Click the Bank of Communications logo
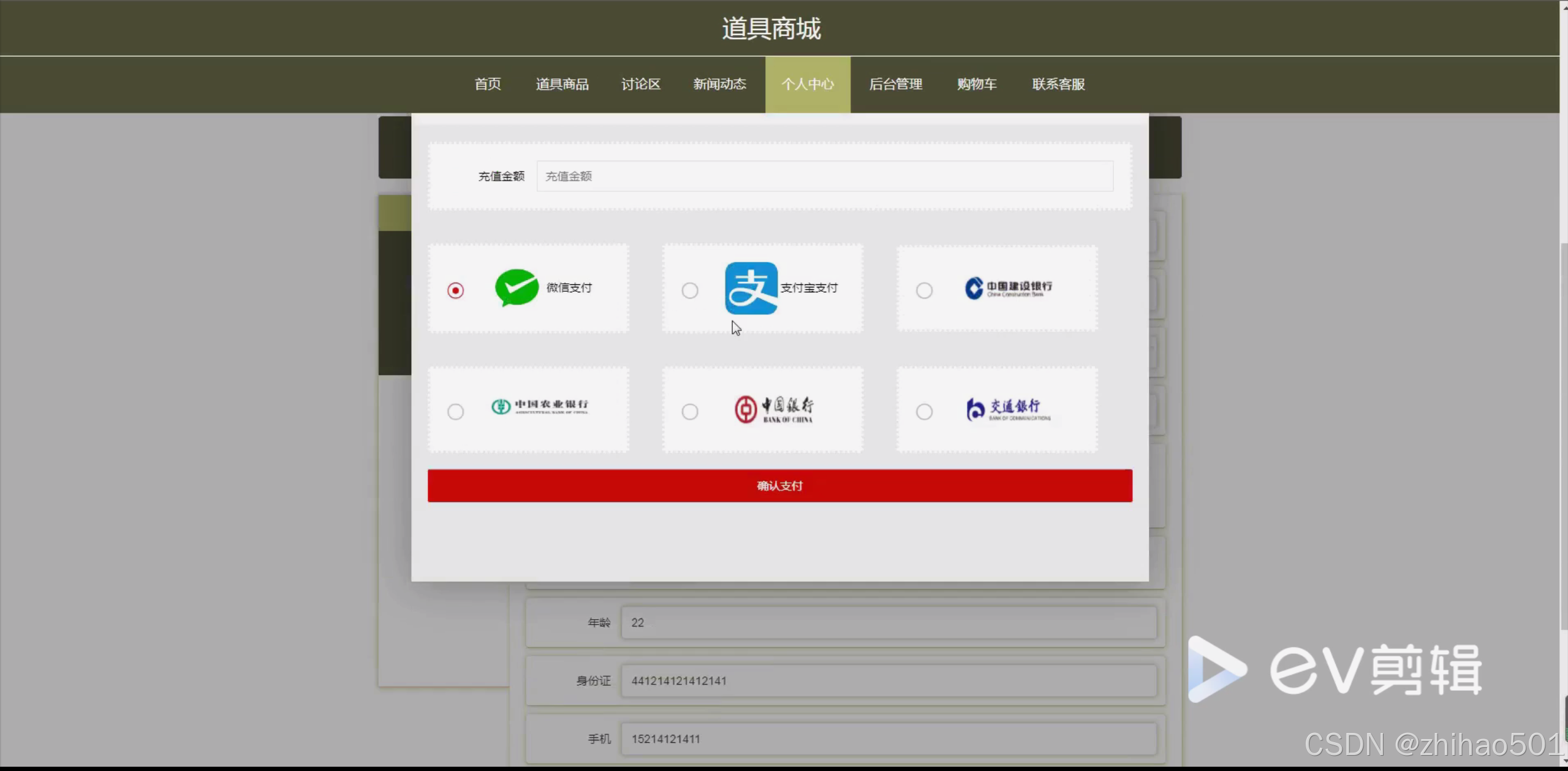The width and height of the screenshot is (1568, 771). coord(1008,409)
